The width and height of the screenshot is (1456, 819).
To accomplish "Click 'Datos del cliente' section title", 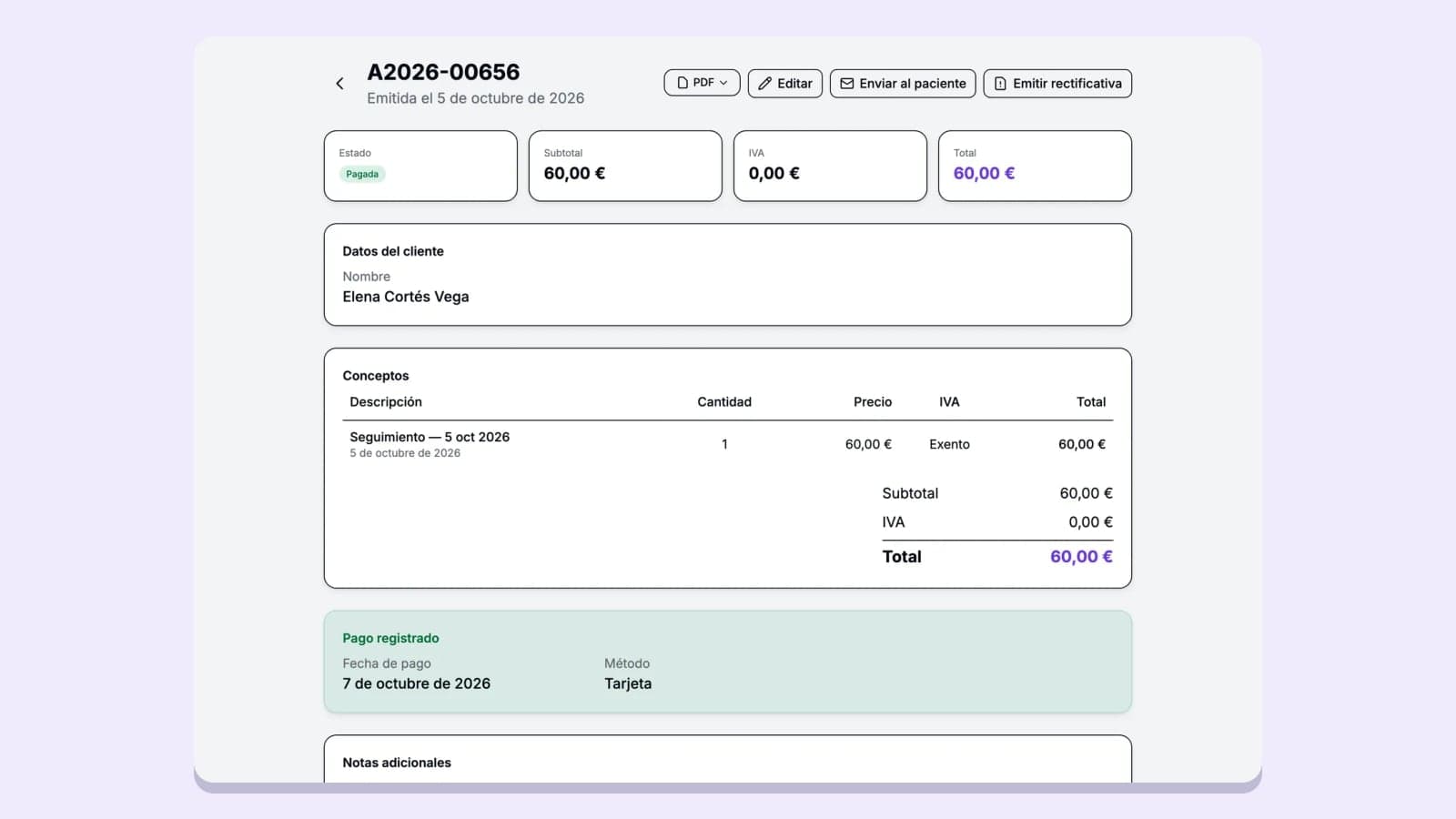I will tap(393, 251).
